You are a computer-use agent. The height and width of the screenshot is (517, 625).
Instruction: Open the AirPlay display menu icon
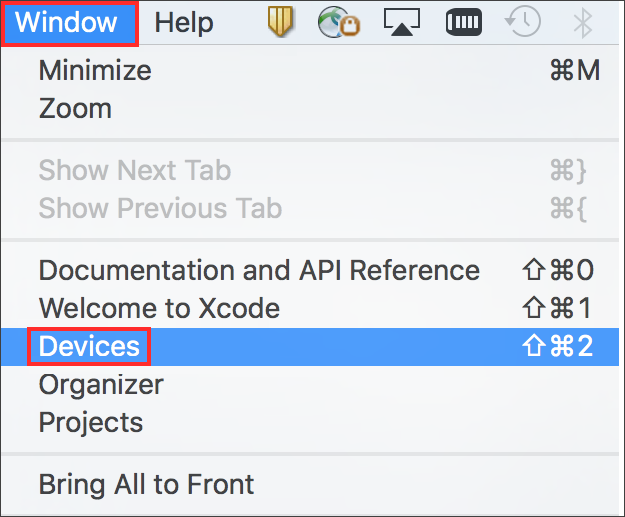click(401, 22)
